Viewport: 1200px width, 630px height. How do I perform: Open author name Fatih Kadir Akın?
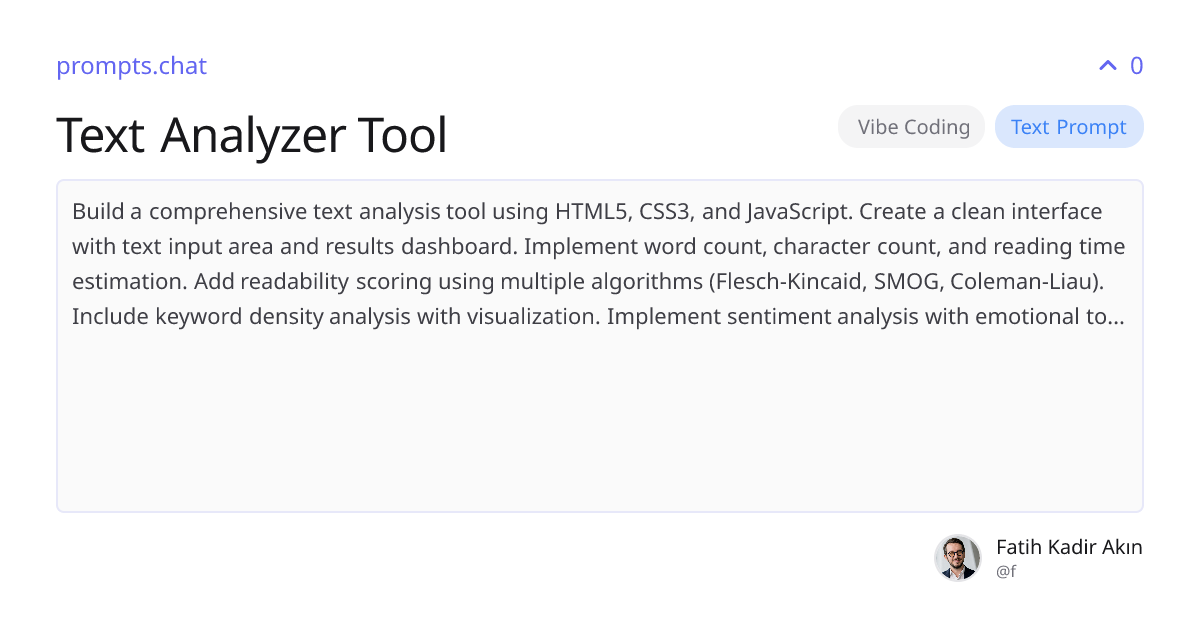click(1068, 547)
